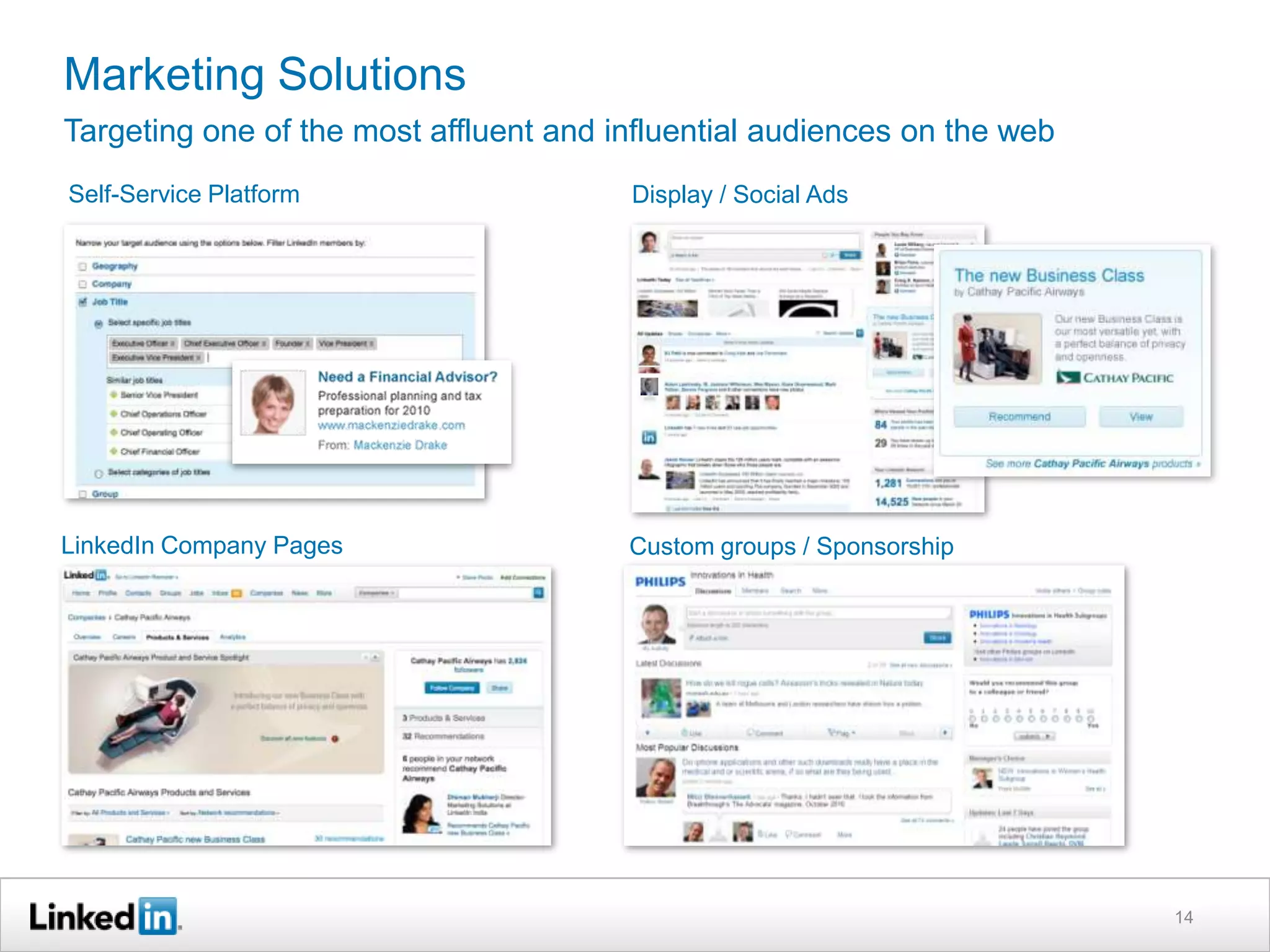
Task: Open the Home menu on company page
Action: 81,593
